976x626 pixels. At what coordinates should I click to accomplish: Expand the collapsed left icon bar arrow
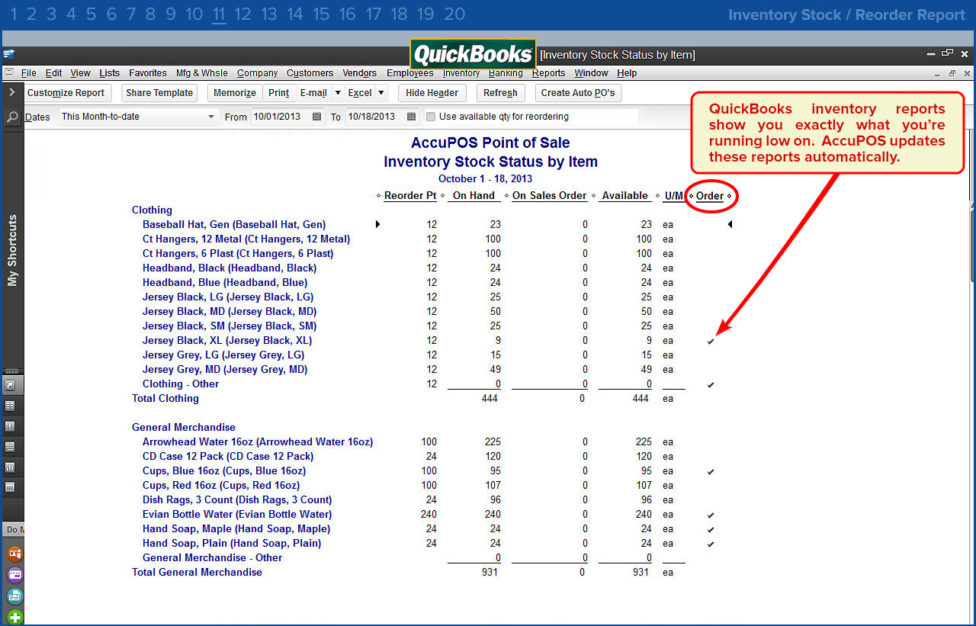click(11, 92)
